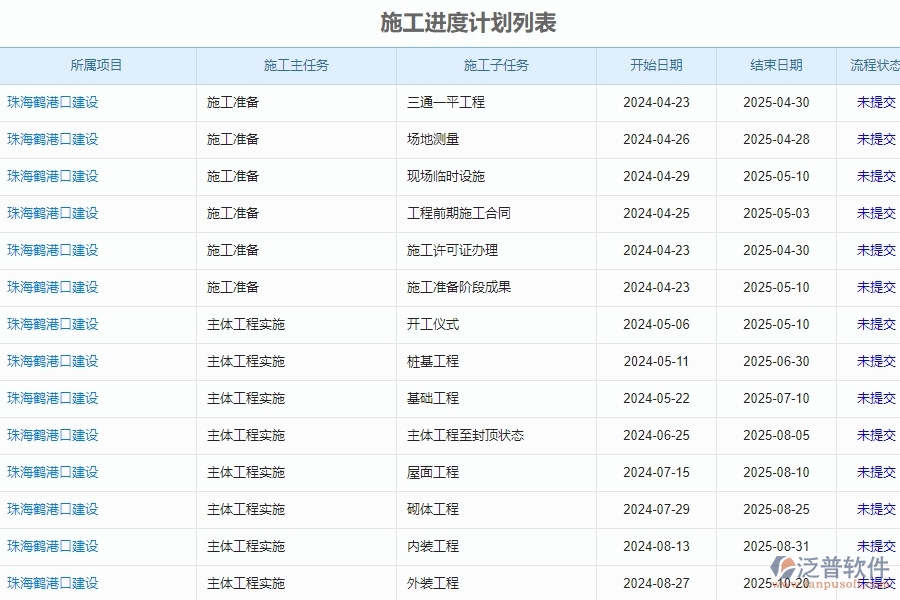Open 珠海鹤港口建设 link in 屋面工程 row
The width and height of the screenshot is (900, 600).
(47, 472)
